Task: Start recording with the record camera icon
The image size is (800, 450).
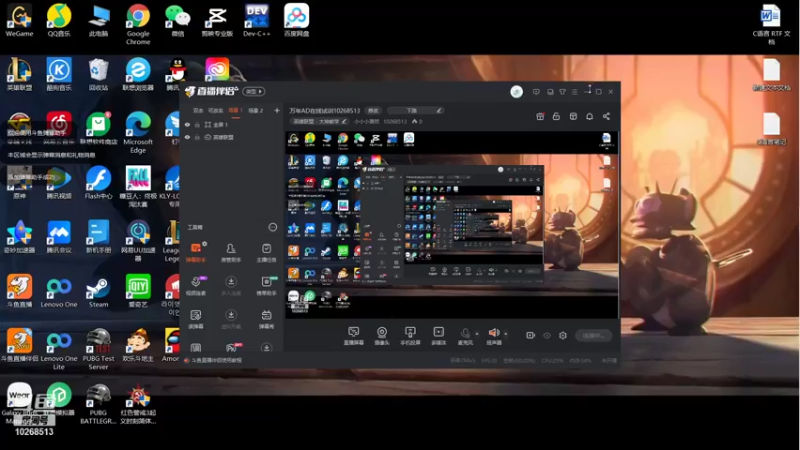Action: click(531, 335)
